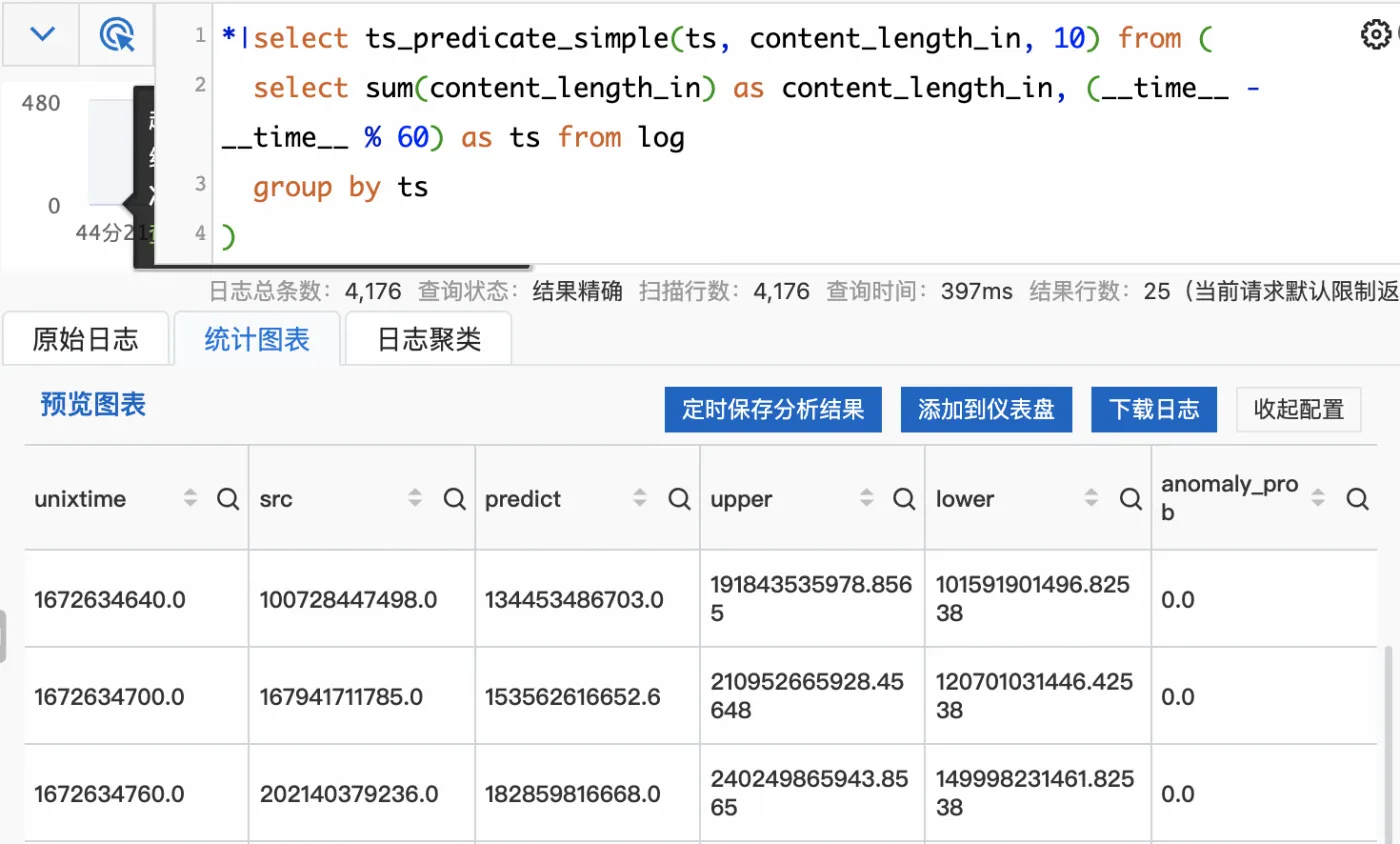Viewport: 1400px width, 844px height.
Task: Search within the unixtime column
Action: (x=228, y=498)
